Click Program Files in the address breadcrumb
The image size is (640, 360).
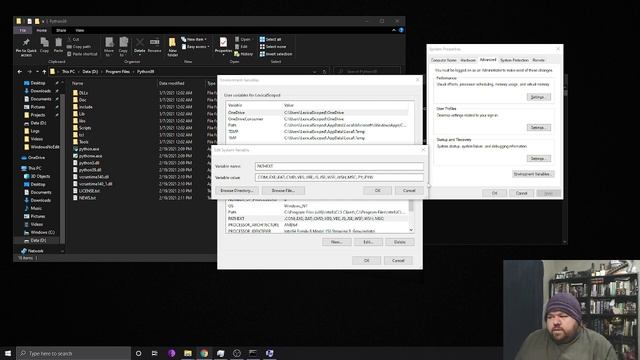[x=118, y=71]
